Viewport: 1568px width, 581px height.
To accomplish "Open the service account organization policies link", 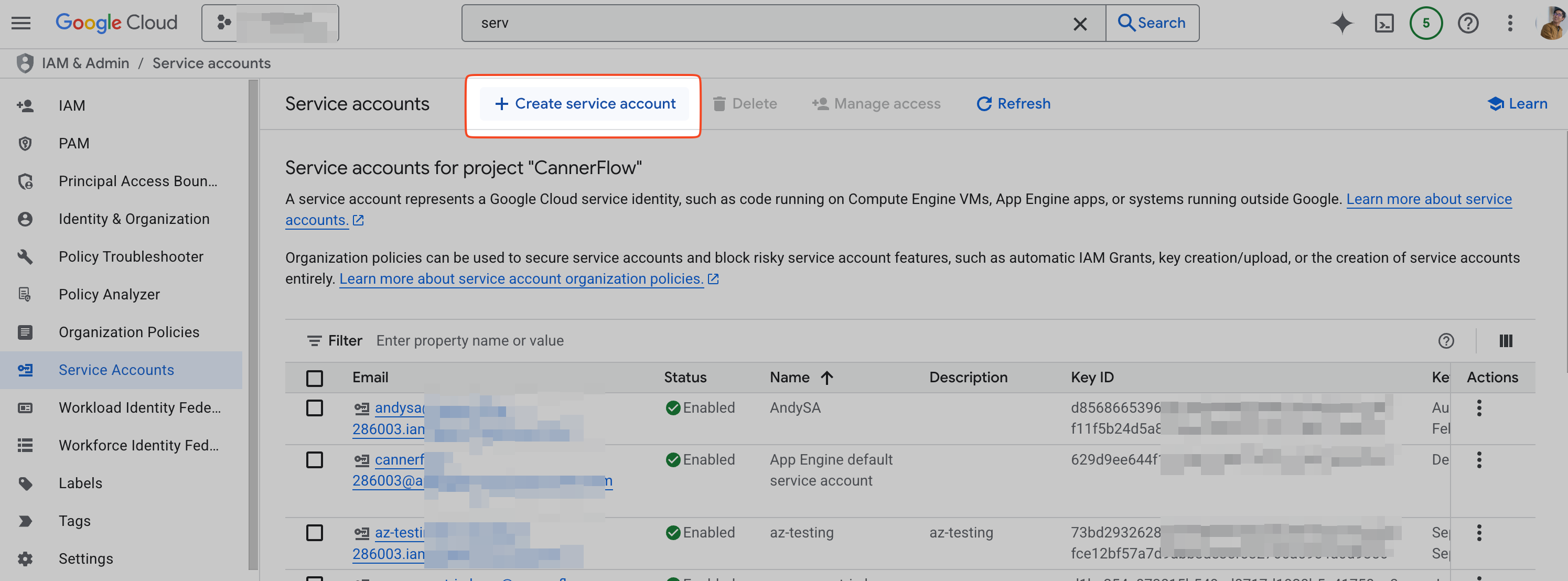I will point(520,278).
